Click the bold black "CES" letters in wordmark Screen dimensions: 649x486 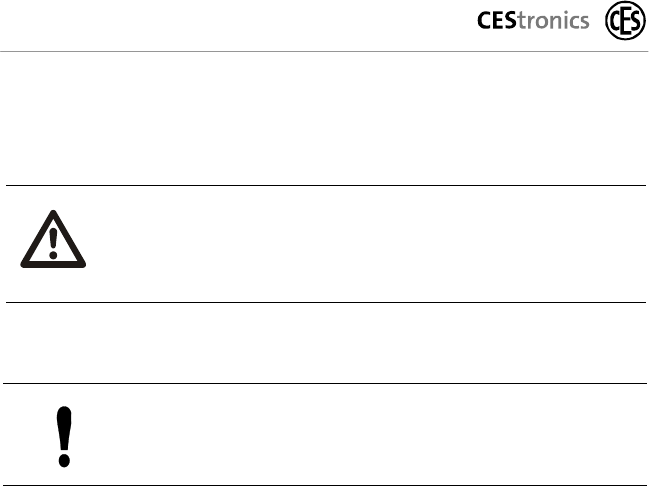click(497, 20)
